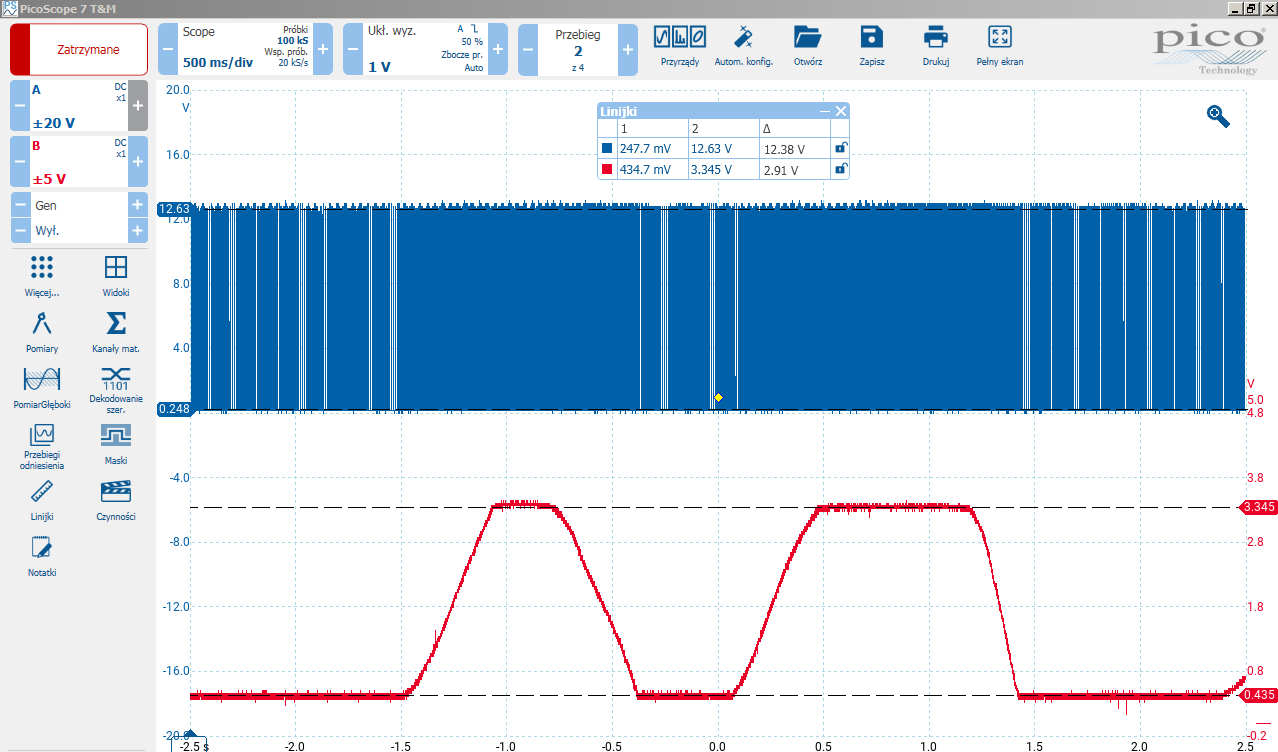Click minus button next to Gen
Screen dimensions: 1278x752
coord(20,205)
